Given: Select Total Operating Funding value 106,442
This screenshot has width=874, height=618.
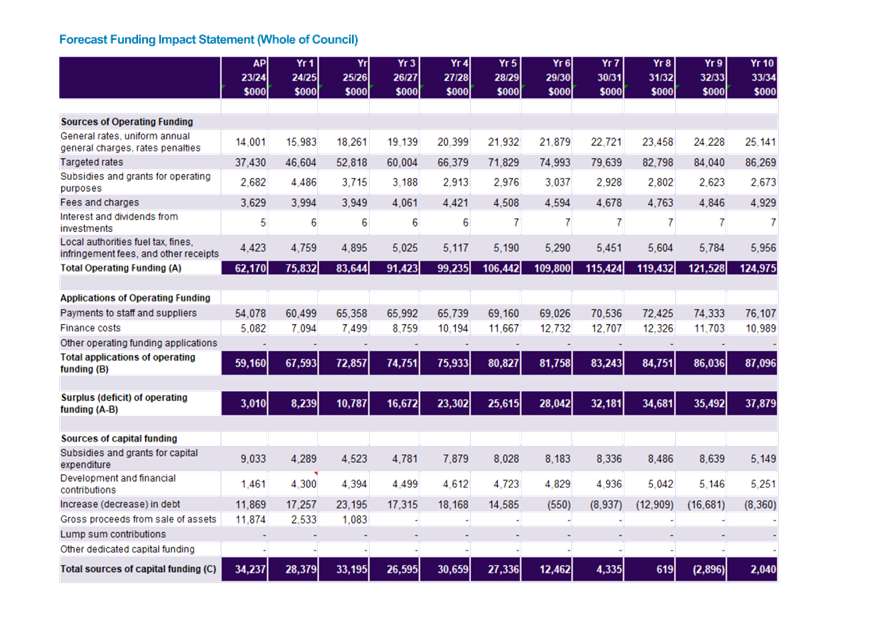Looking at the screenshot, I should pos(501,268).
